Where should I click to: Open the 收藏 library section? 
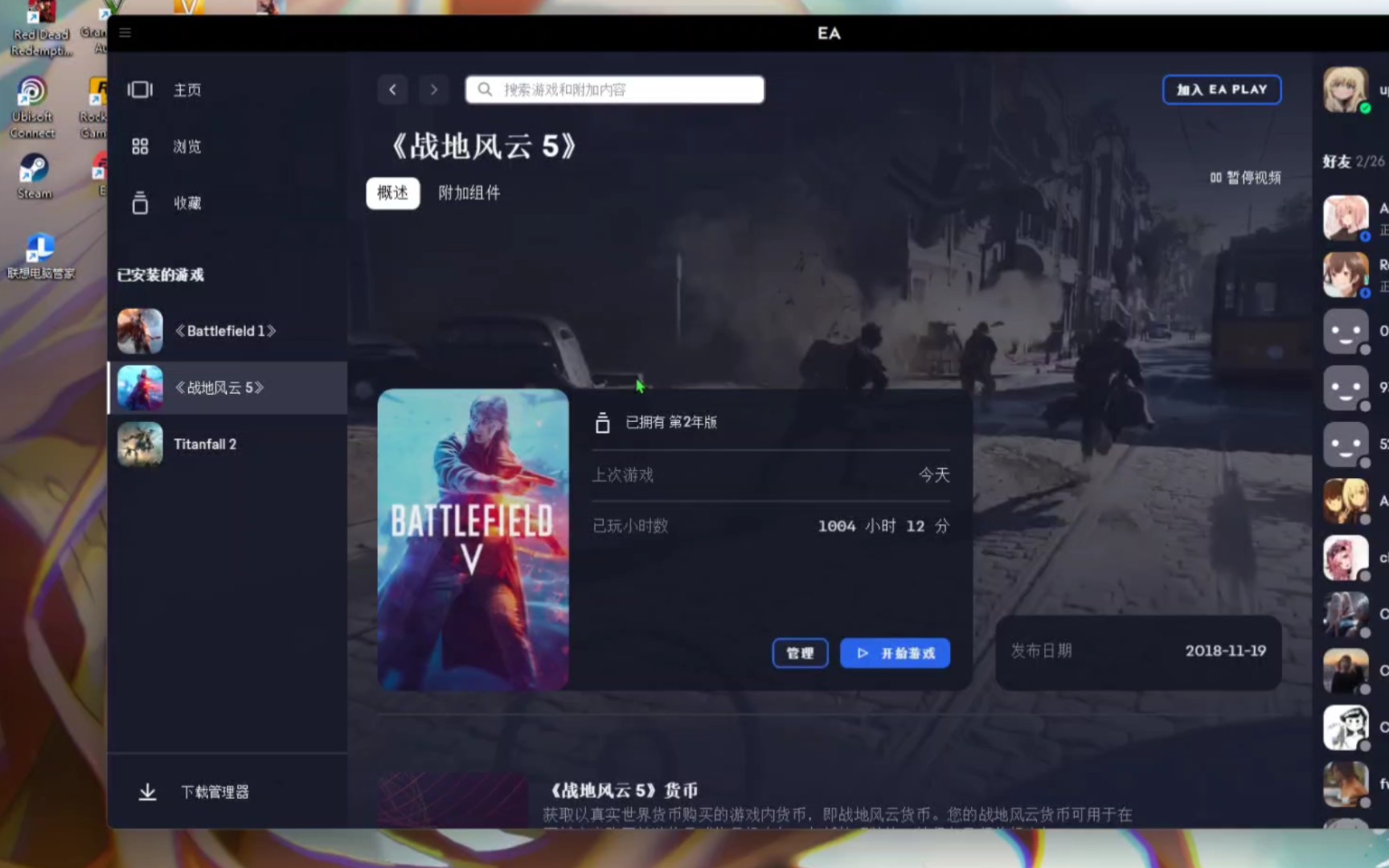tap(187, 203)
